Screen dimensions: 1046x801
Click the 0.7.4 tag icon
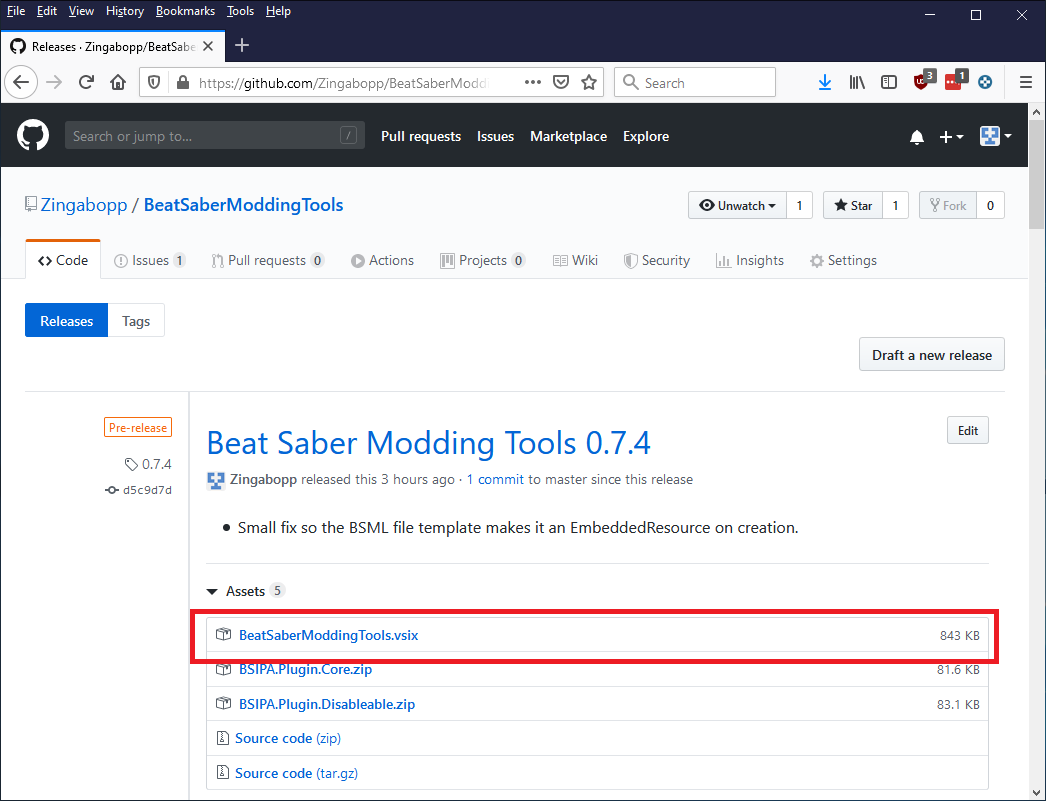[x=131, y=464]
